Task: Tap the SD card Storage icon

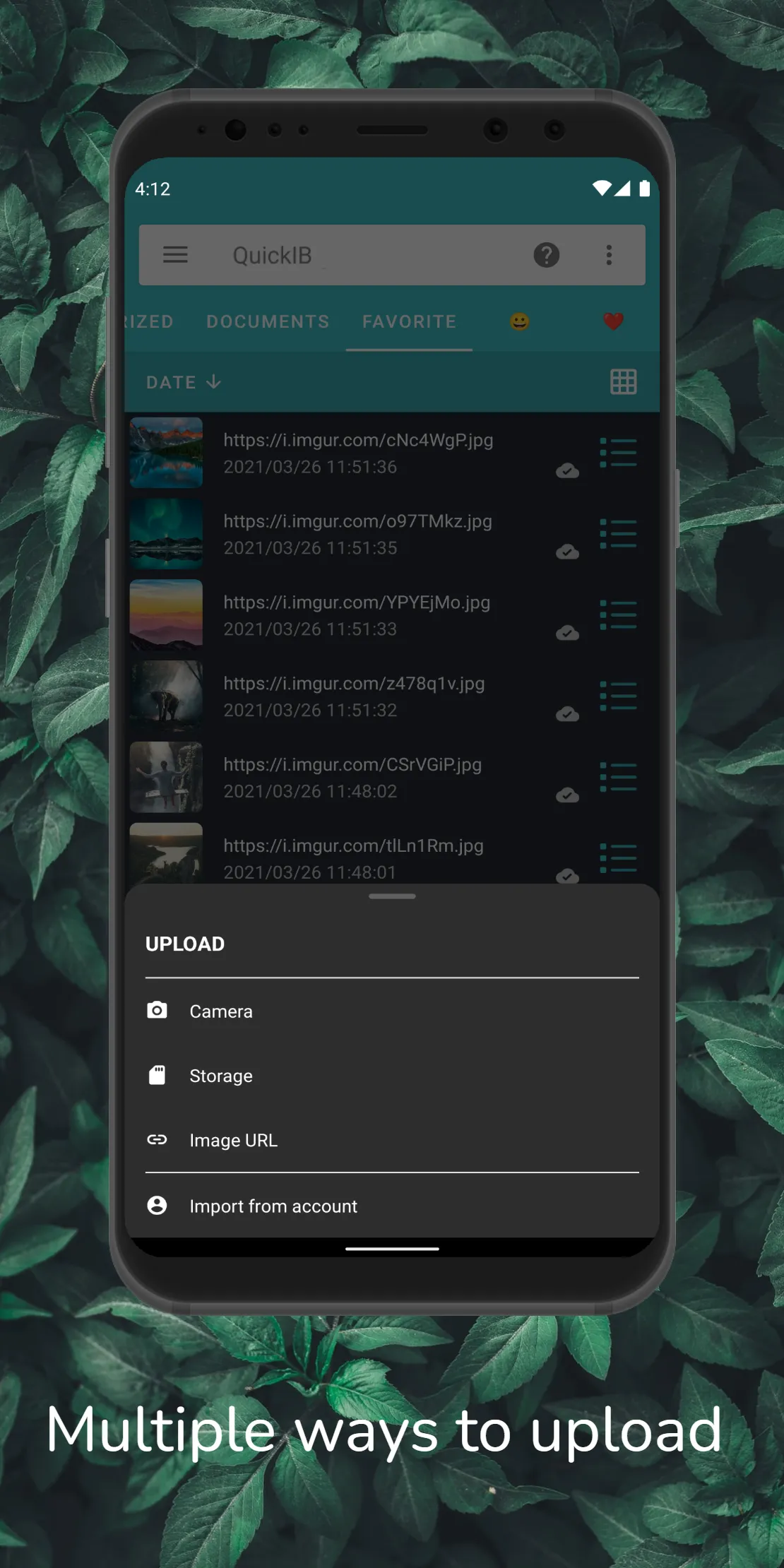Action: click(157, 1075)
